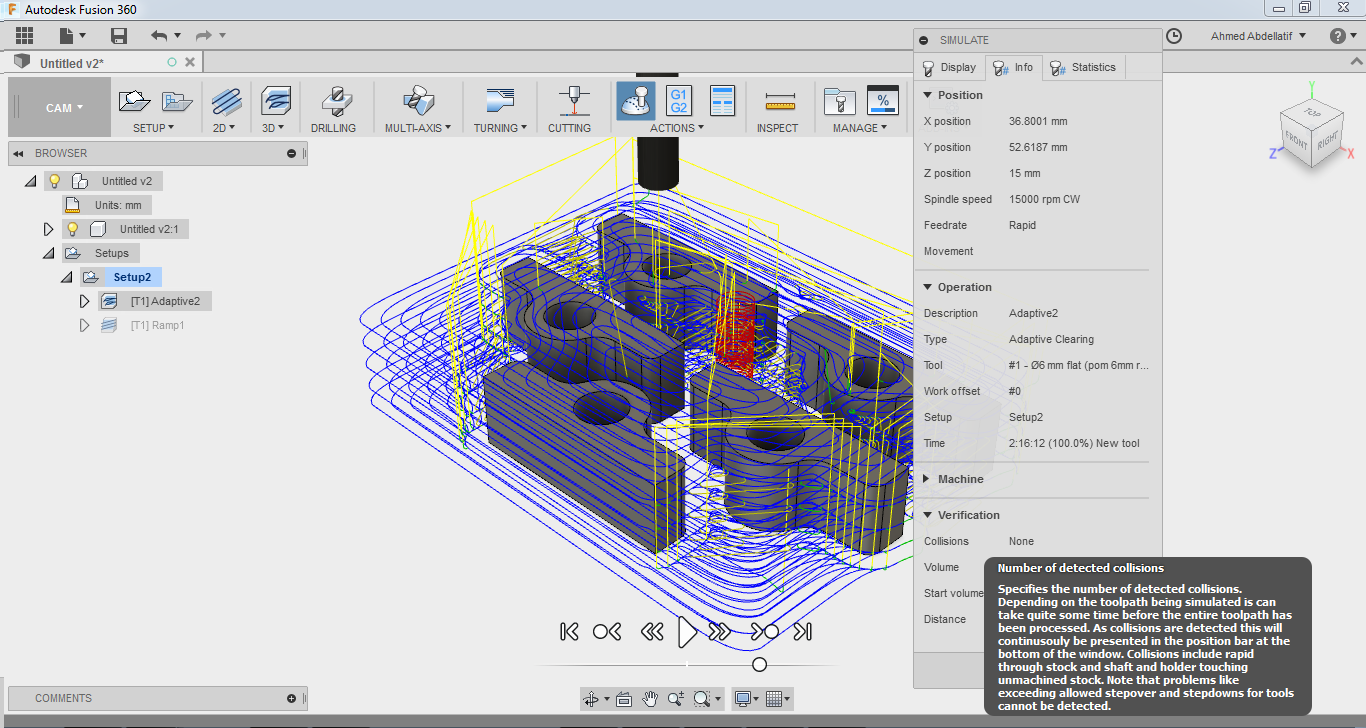1366x728 pixels.
Task: Go to the previous operation
Action: (x=607, y=631)
